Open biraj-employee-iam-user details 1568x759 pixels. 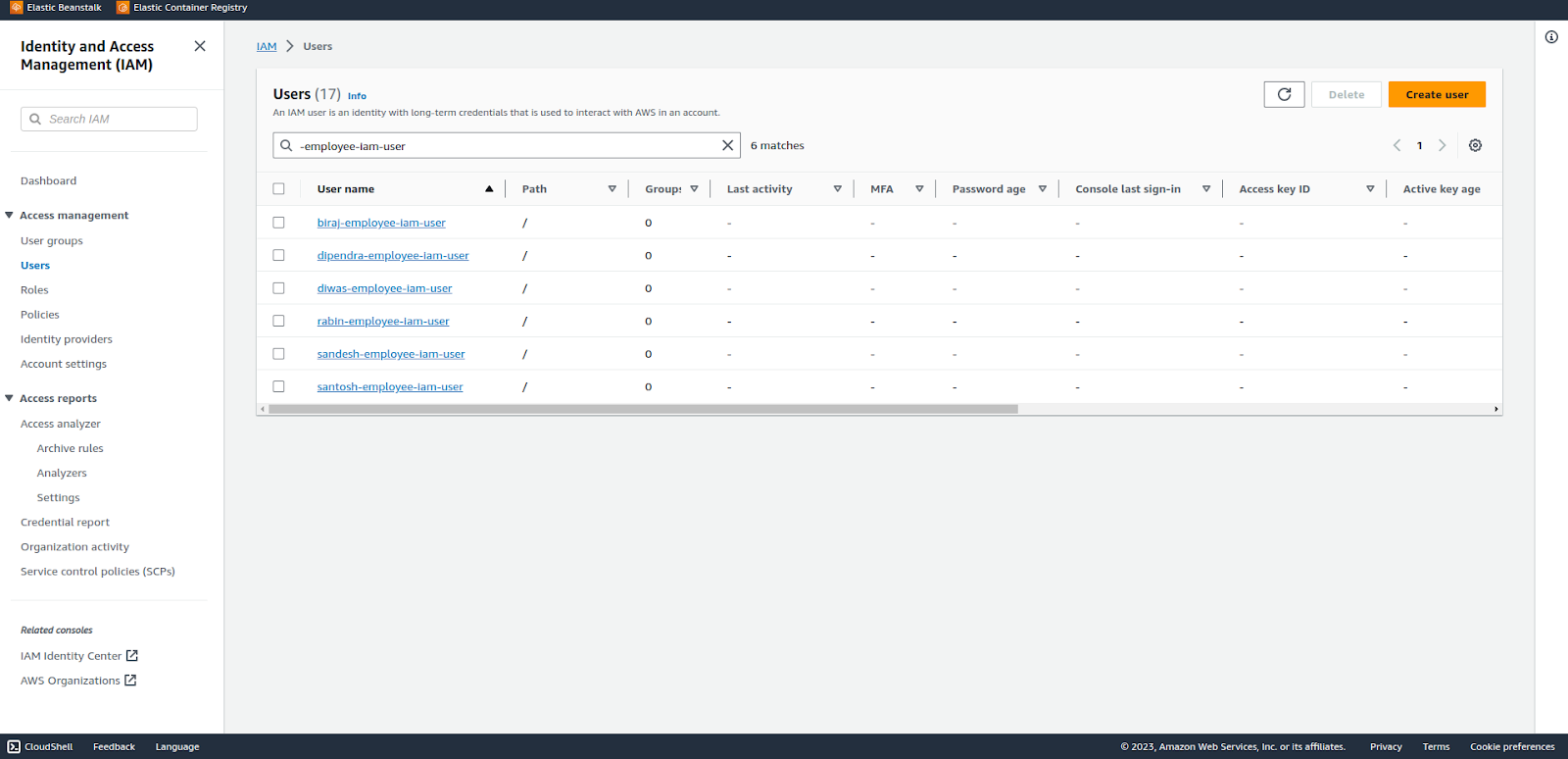381,223
